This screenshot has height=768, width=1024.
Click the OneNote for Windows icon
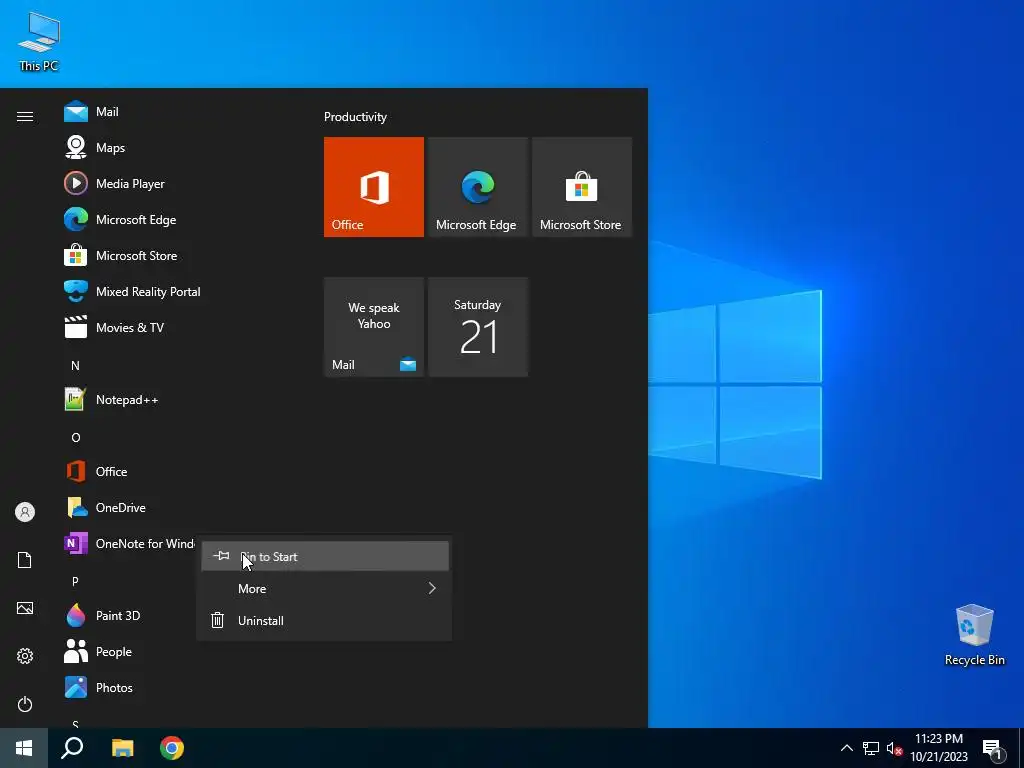pyautogui.click(x=76, y=543)
